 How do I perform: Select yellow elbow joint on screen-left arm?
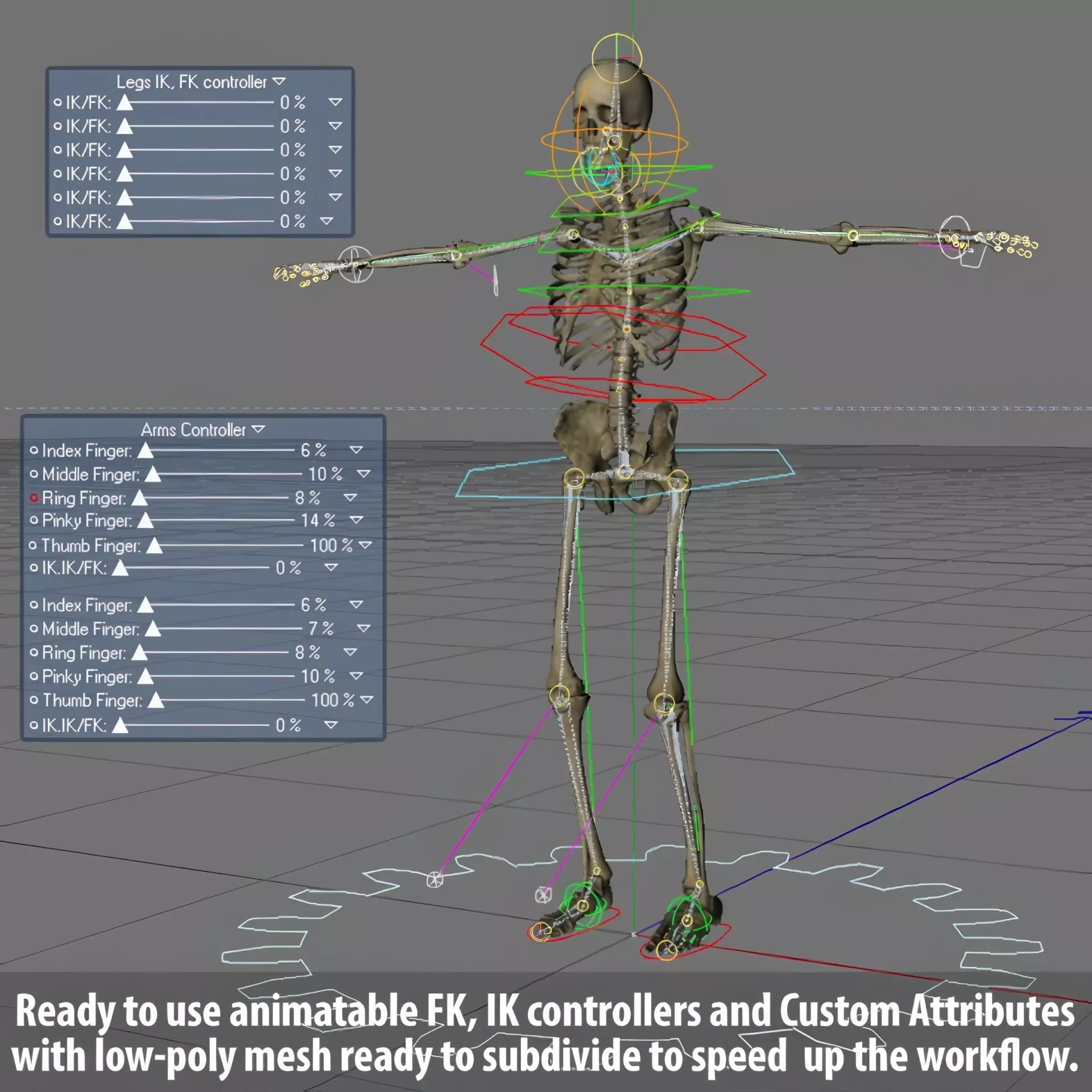coord(455,256)
